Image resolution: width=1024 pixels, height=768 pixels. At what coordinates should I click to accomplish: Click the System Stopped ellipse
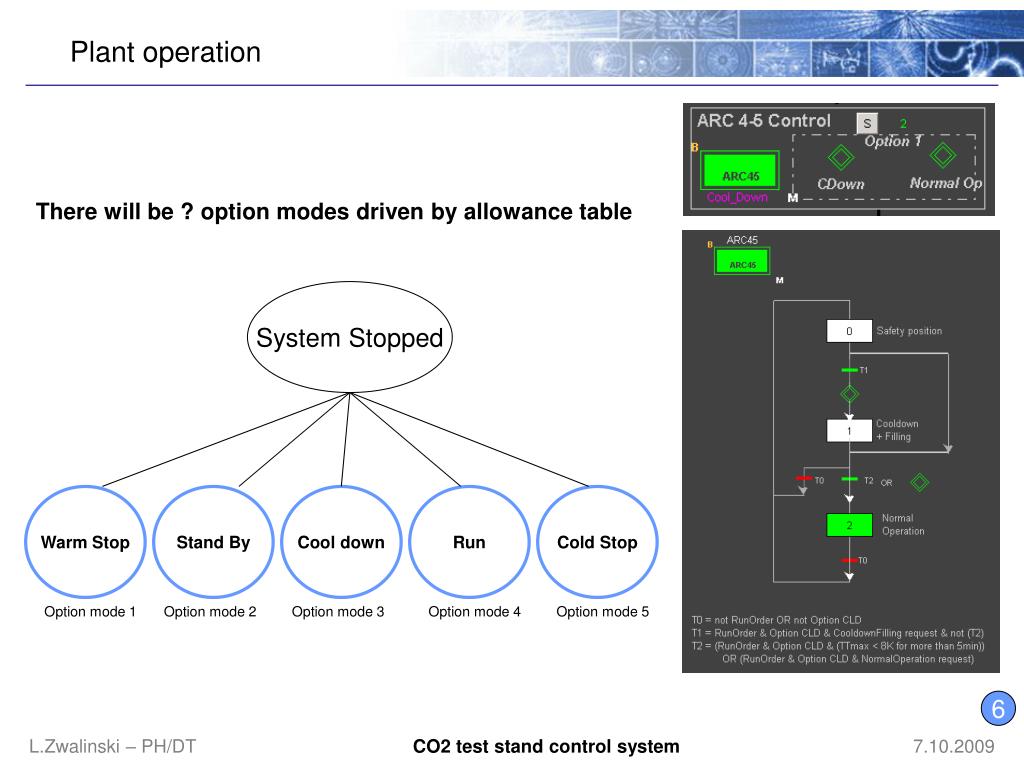pos(349,338)
